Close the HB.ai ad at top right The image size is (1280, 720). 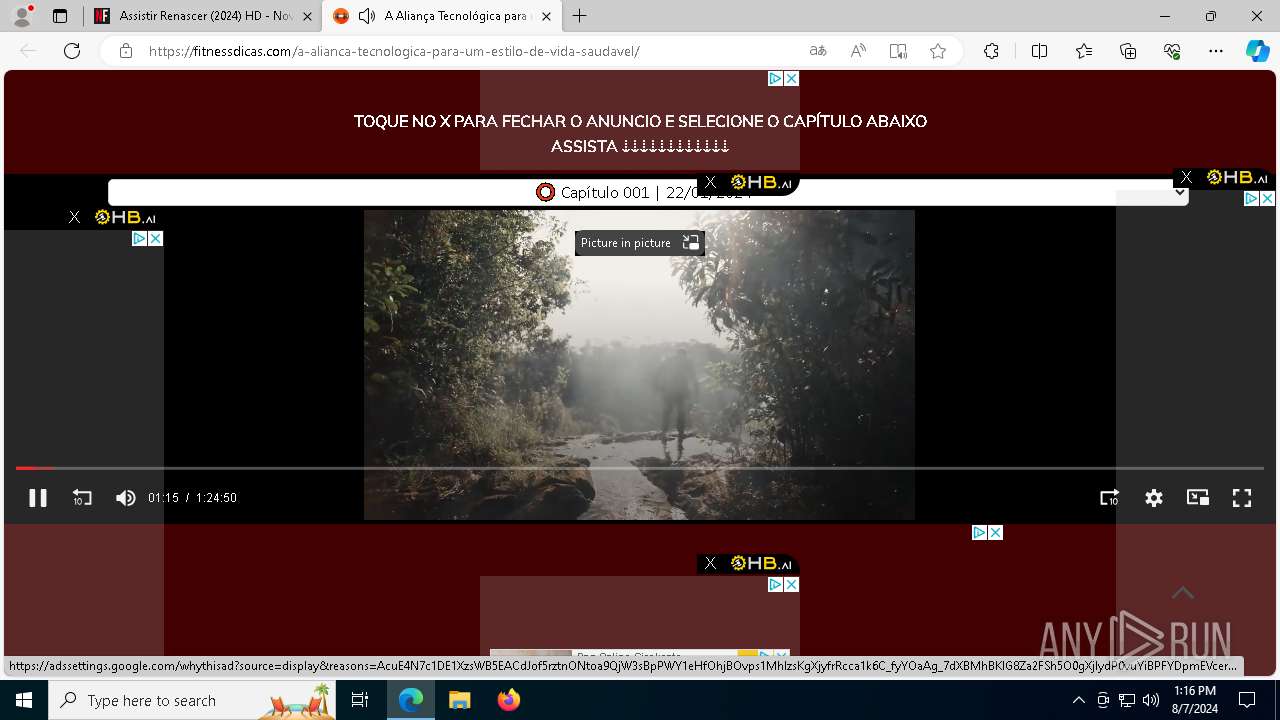pos(1186,177)
